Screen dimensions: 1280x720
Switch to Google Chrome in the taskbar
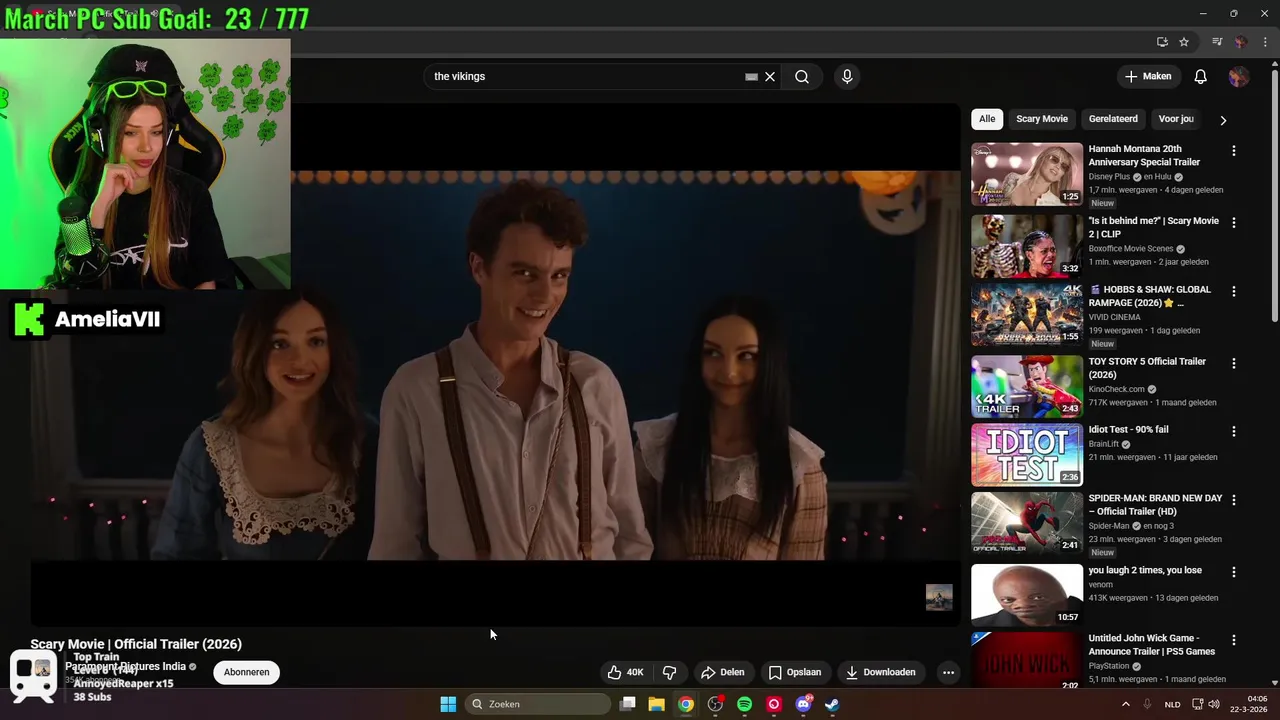point(685,704)
